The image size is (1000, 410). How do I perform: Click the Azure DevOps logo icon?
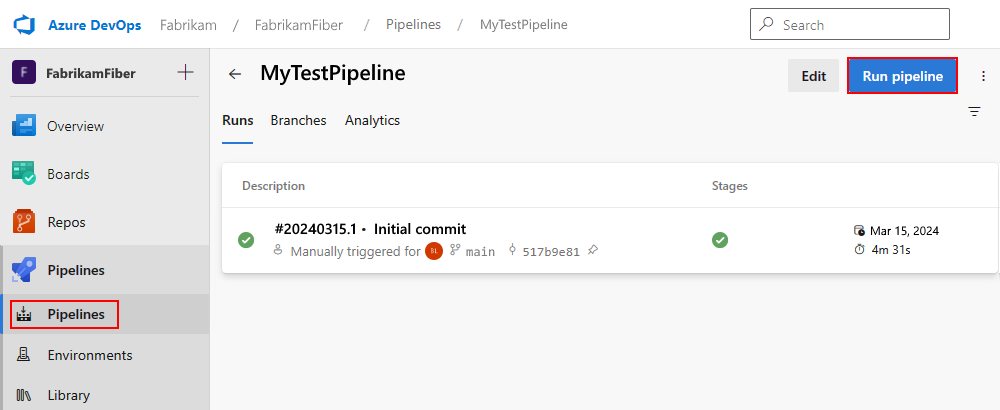pyautogui.click(x=24, y=24)
